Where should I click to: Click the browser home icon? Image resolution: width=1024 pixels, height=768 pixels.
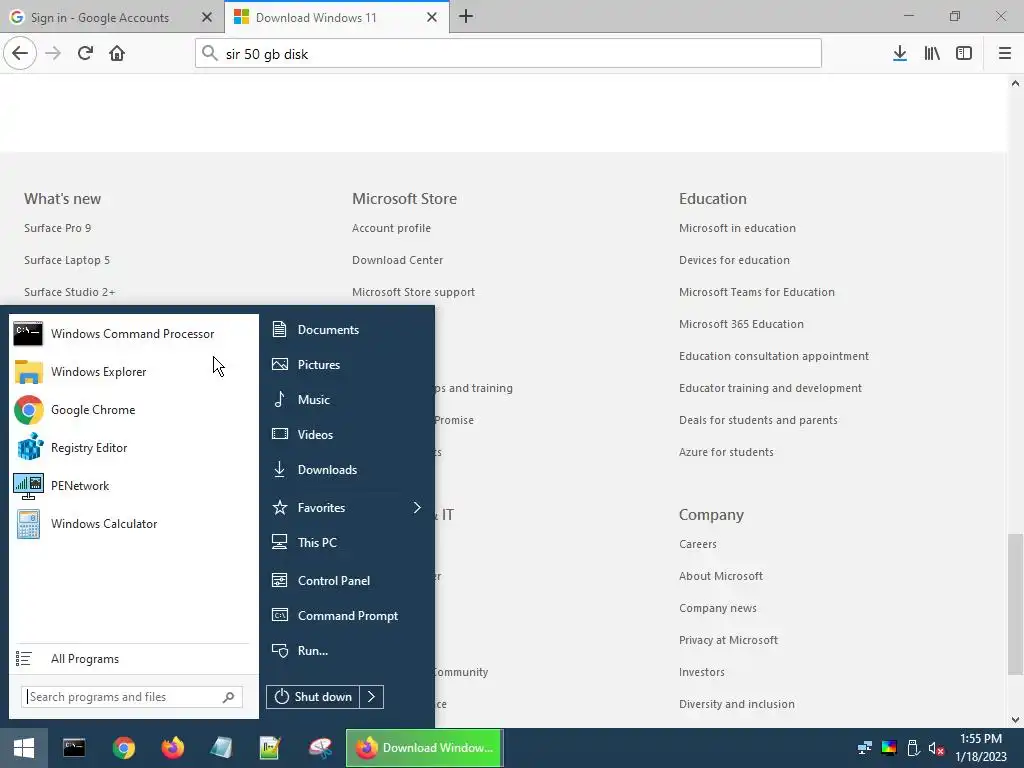tap(117, 54)
